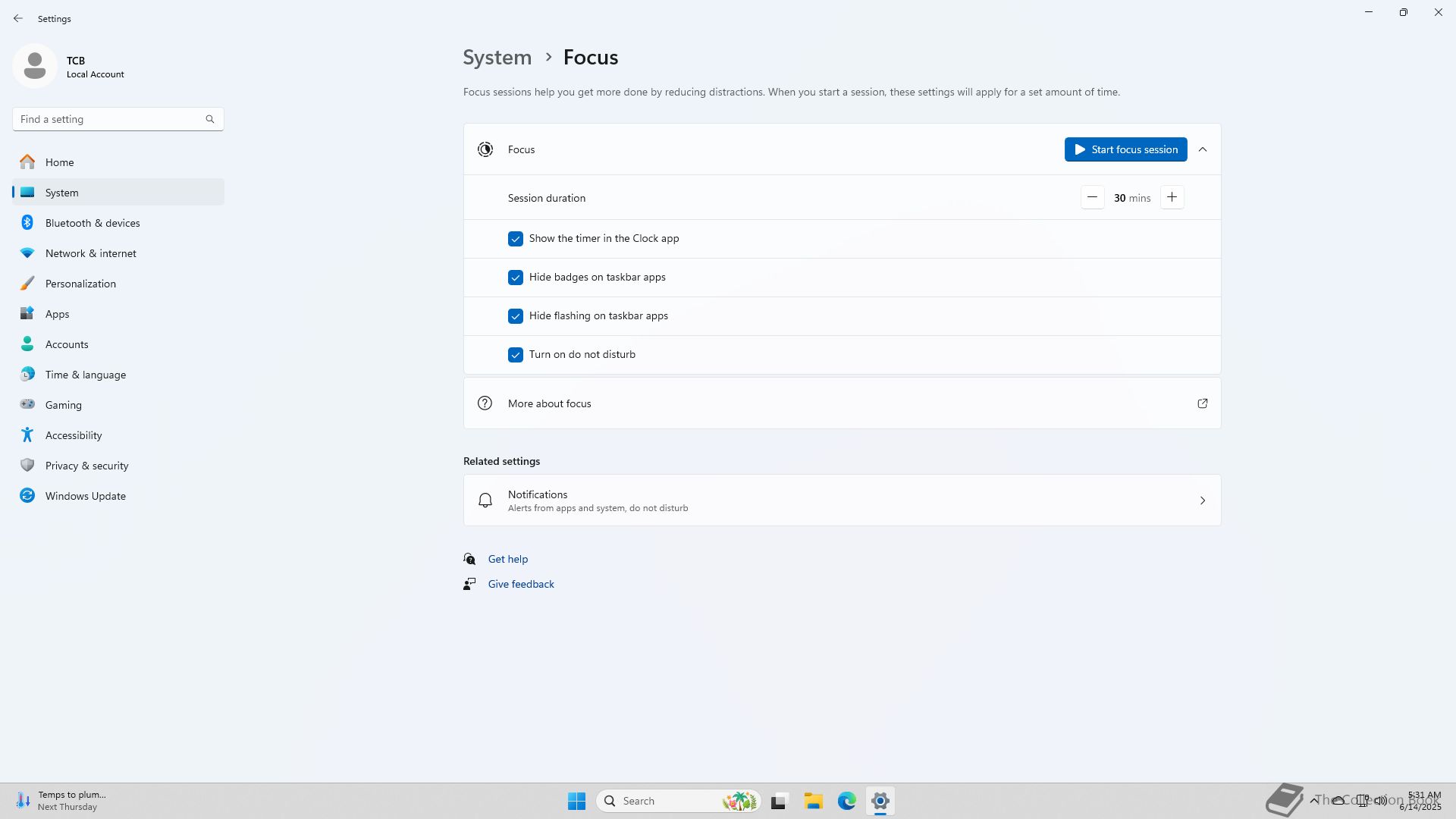Start focus session
1456x819 pixels.
(x=1125, y=149)
